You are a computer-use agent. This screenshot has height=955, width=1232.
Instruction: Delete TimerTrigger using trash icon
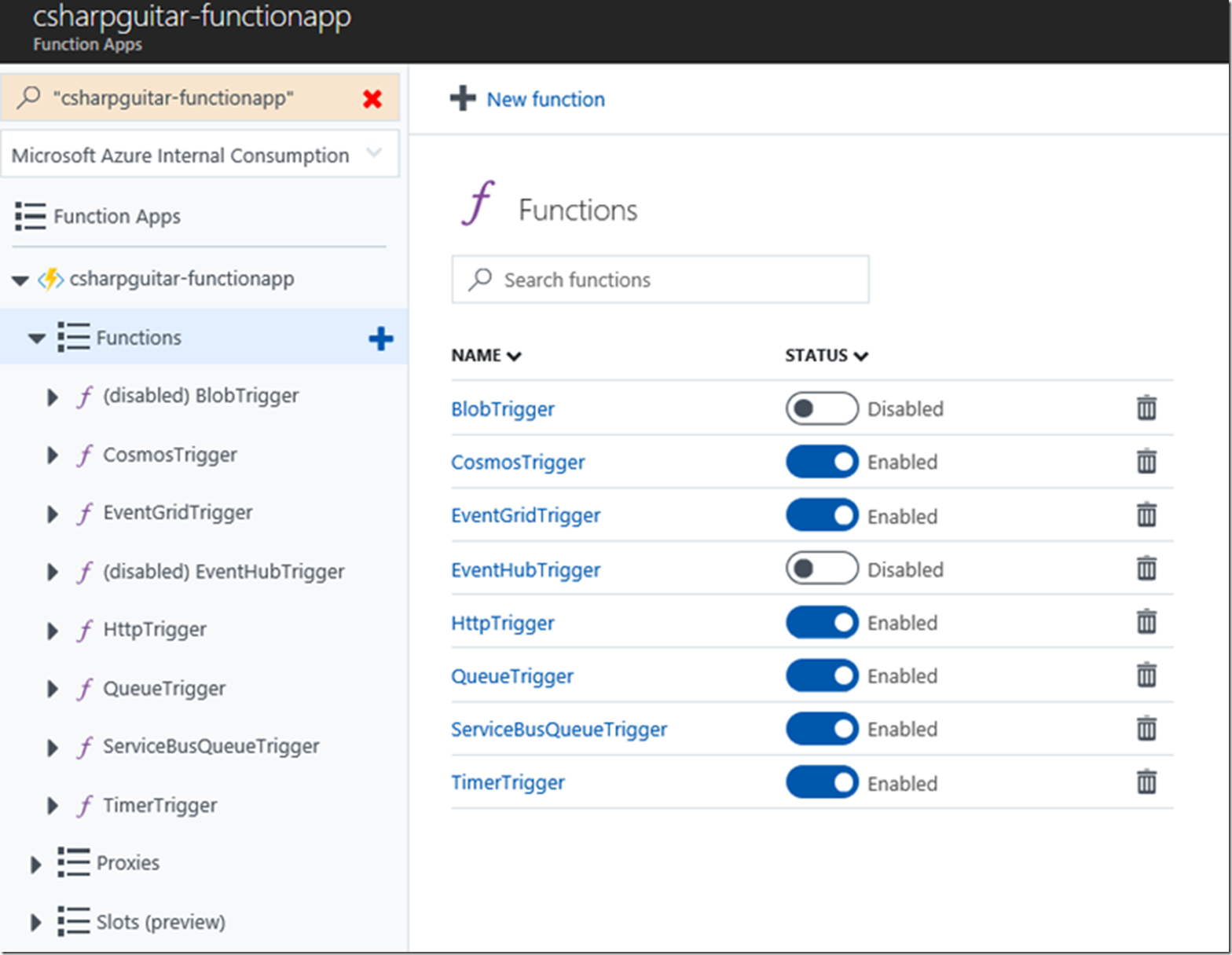tap(1146, 781)
